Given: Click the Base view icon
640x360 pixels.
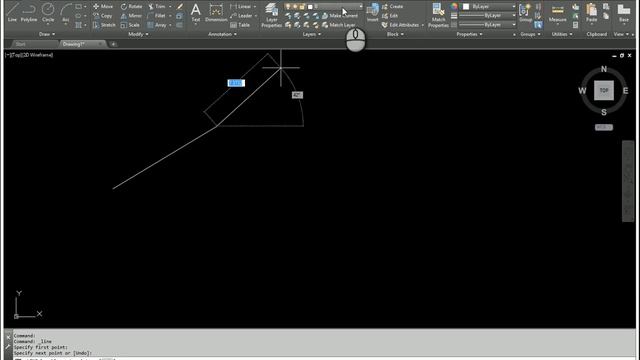Looking at the screenshot, I should click(x=624, y=12).
